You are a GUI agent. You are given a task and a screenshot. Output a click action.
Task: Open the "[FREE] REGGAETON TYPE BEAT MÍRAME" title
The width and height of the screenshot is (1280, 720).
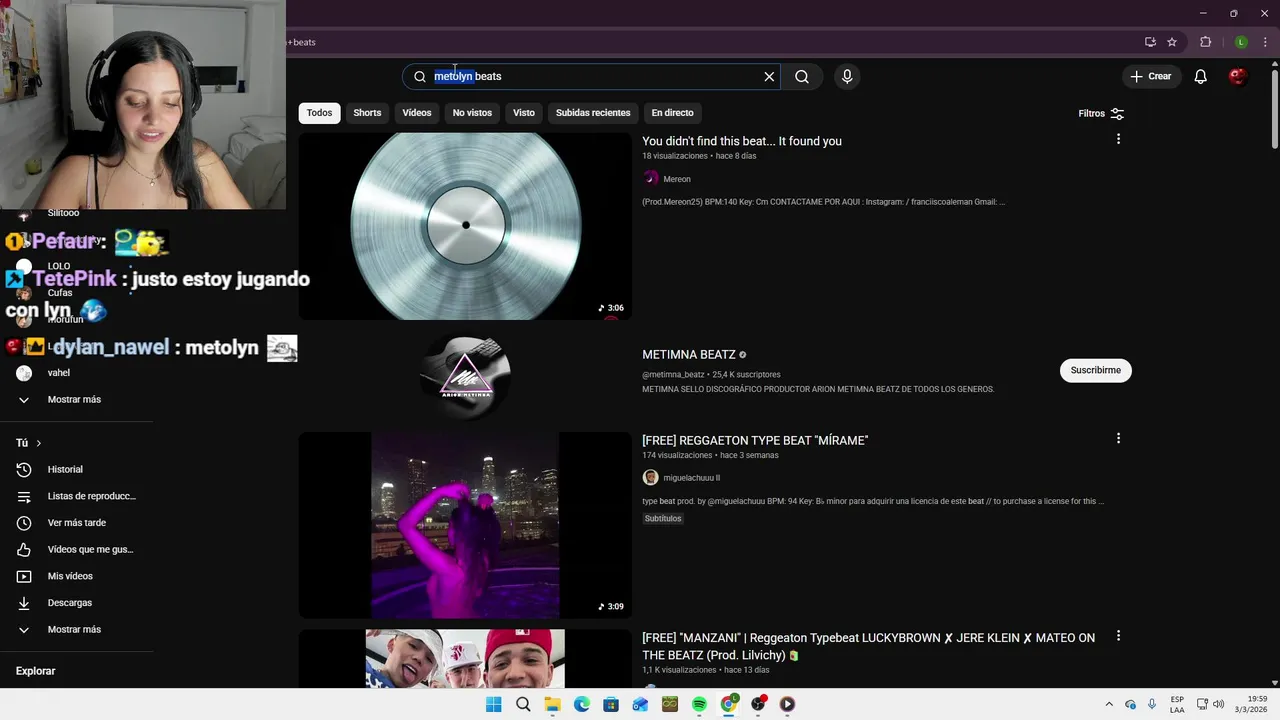pyautogui.click(x=755, y=440)
